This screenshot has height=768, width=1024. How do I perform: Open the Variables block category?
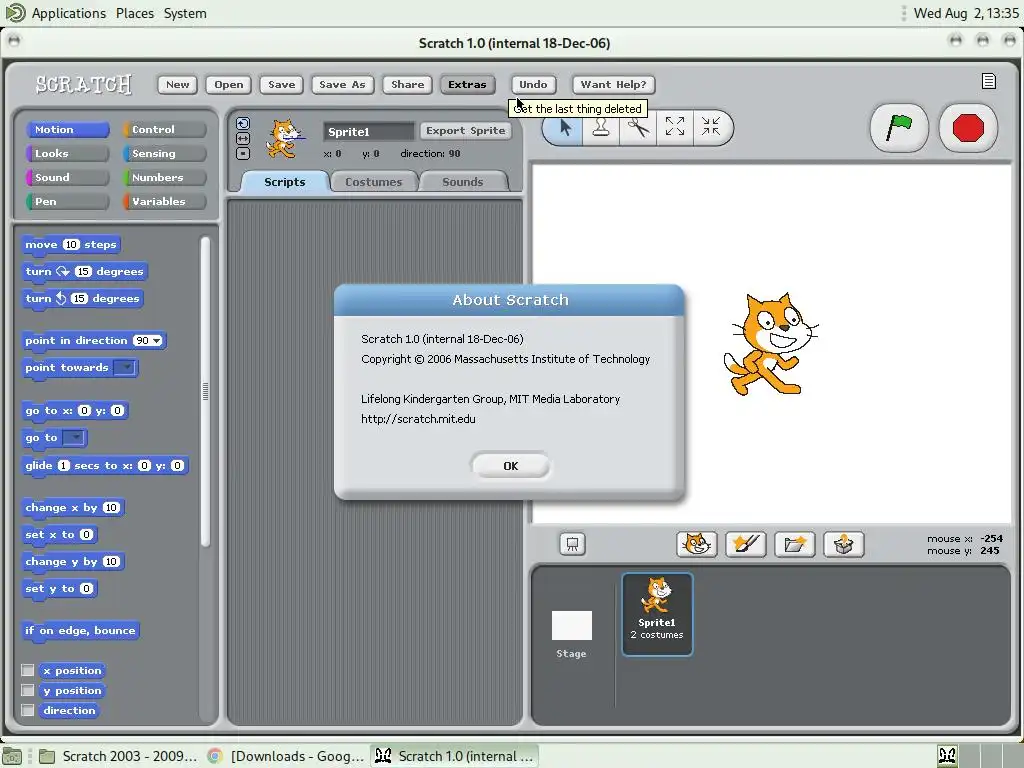pos(165,201)
